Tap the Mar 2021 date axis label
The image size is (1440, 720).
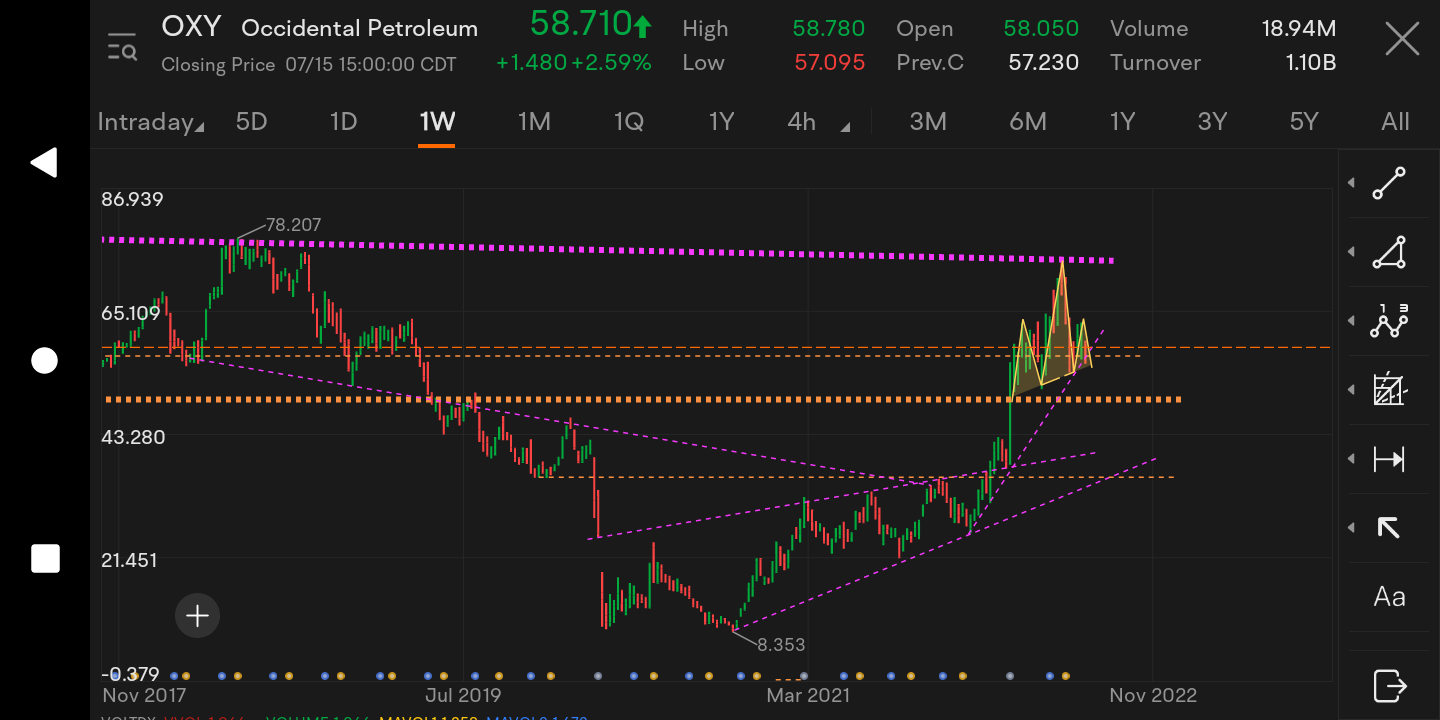tap(808, 695)
